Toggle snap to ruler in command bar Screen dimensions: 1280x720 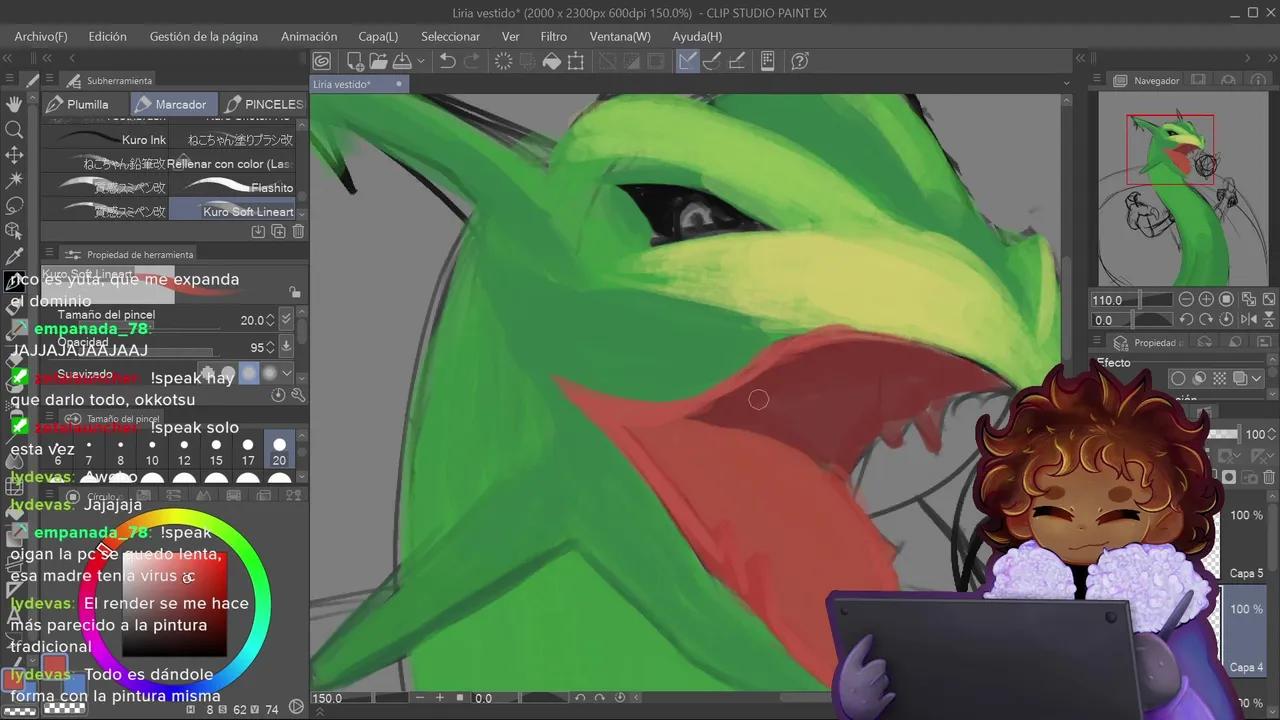(x=687, y=61)
